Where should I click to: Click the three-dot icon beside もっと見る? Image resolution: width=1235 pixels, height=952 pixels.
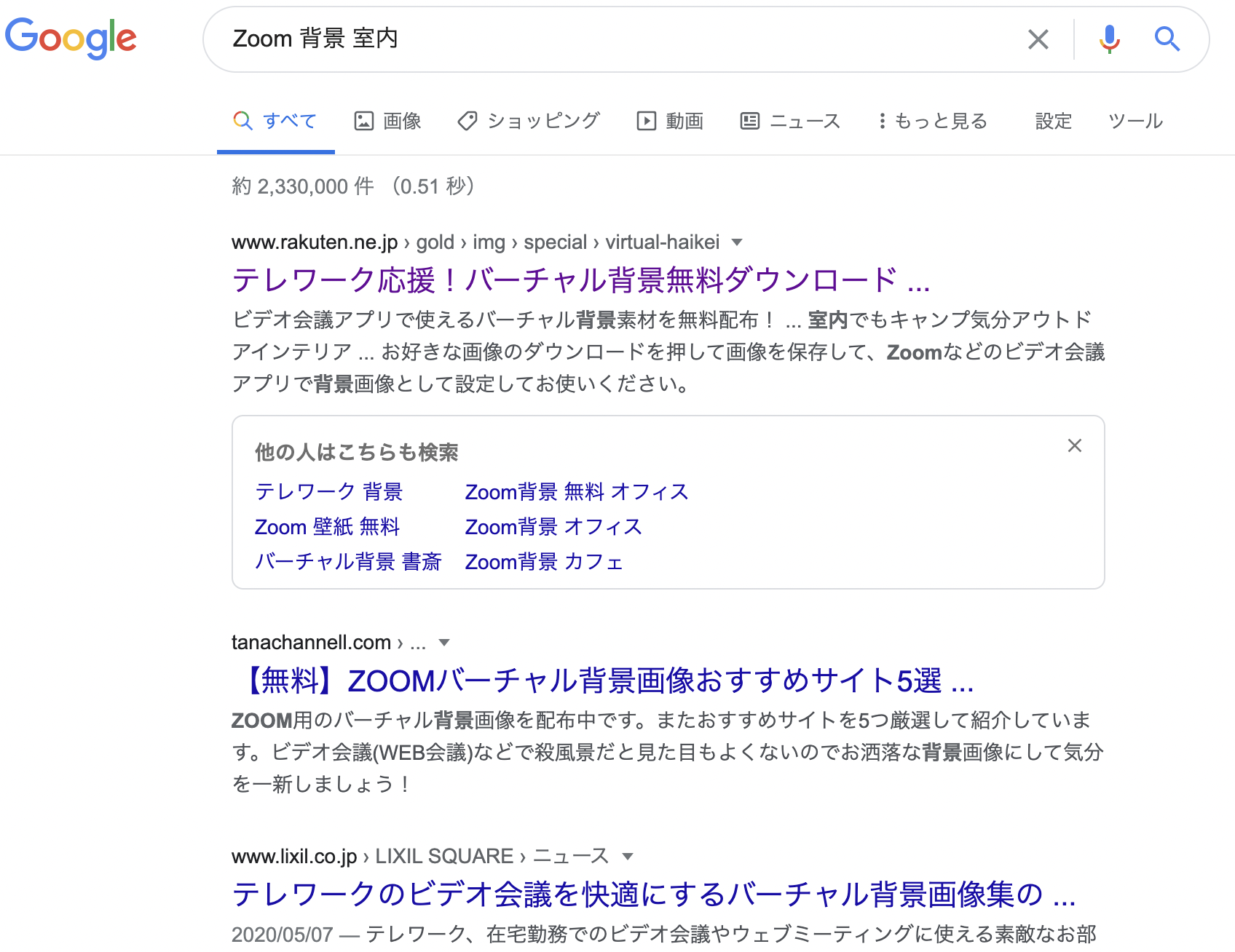tap(882, 121)
